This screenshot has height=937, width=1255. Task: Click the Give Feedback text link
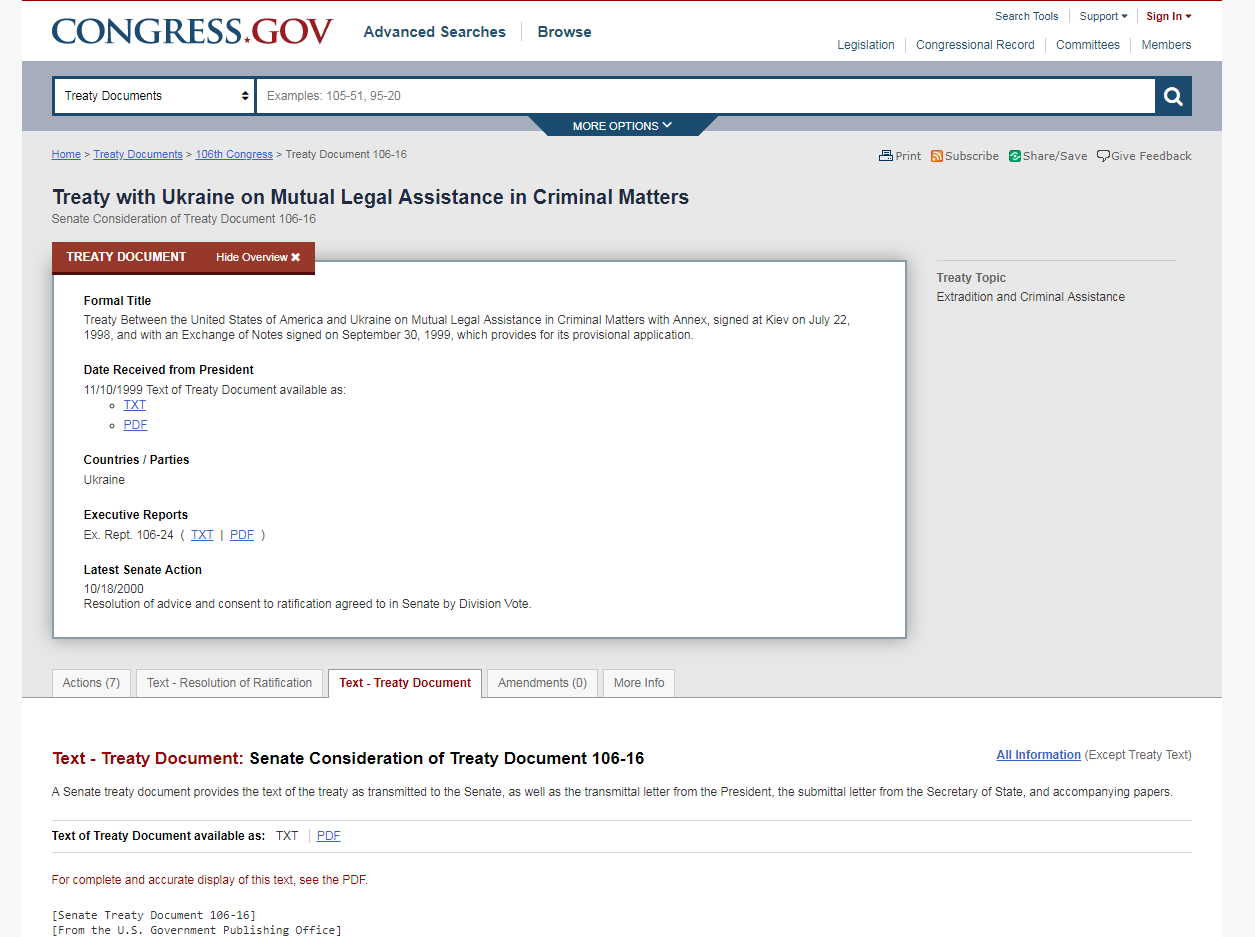(x=1151, y=156)
